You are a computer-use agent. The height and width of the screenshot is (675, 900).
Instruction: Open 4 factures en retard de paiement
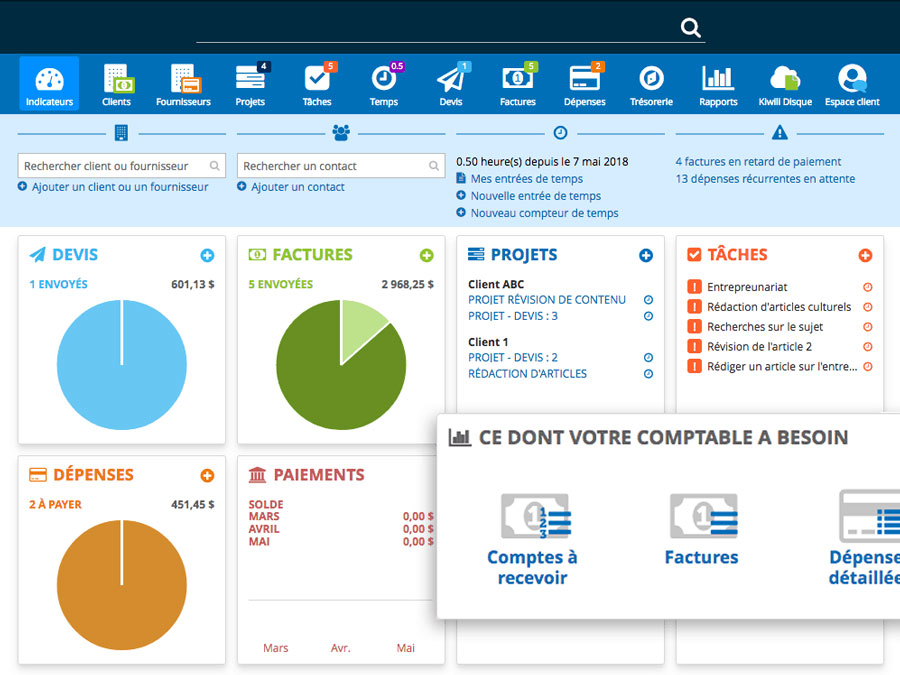758,162
